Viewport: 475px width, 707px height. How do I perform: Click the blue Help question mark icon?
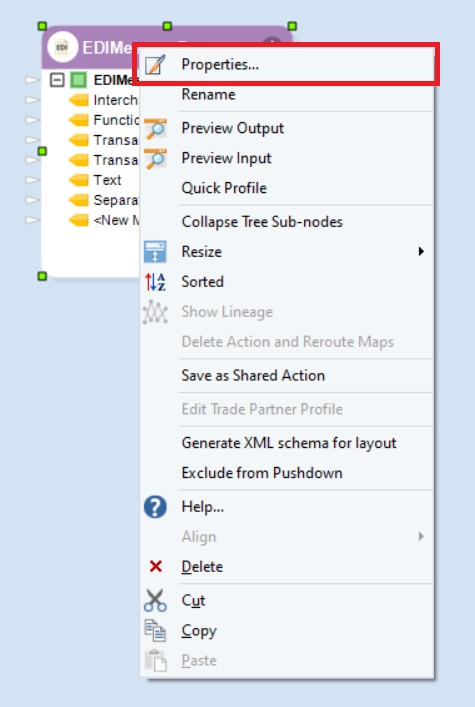pyautogui.click(x=155, y=507)
